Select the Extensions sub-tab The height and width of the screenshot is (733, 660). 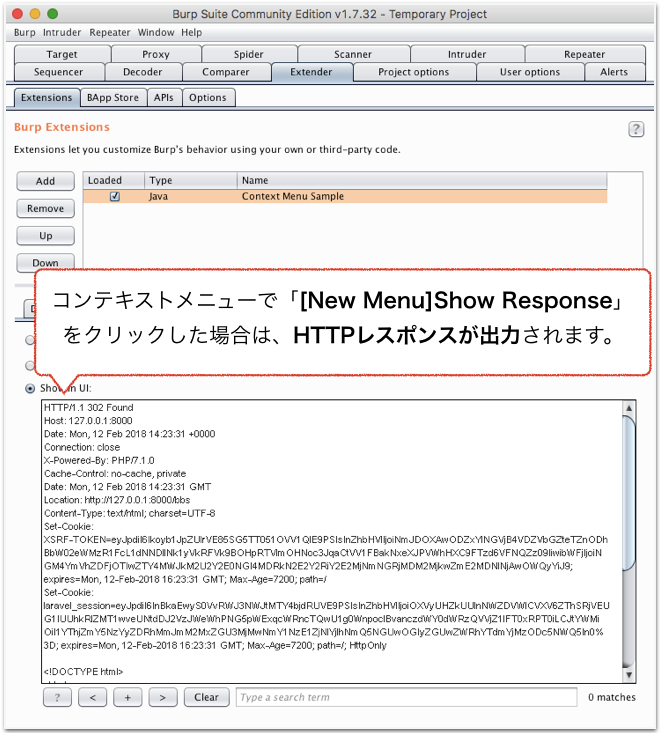tap(47, 98)
